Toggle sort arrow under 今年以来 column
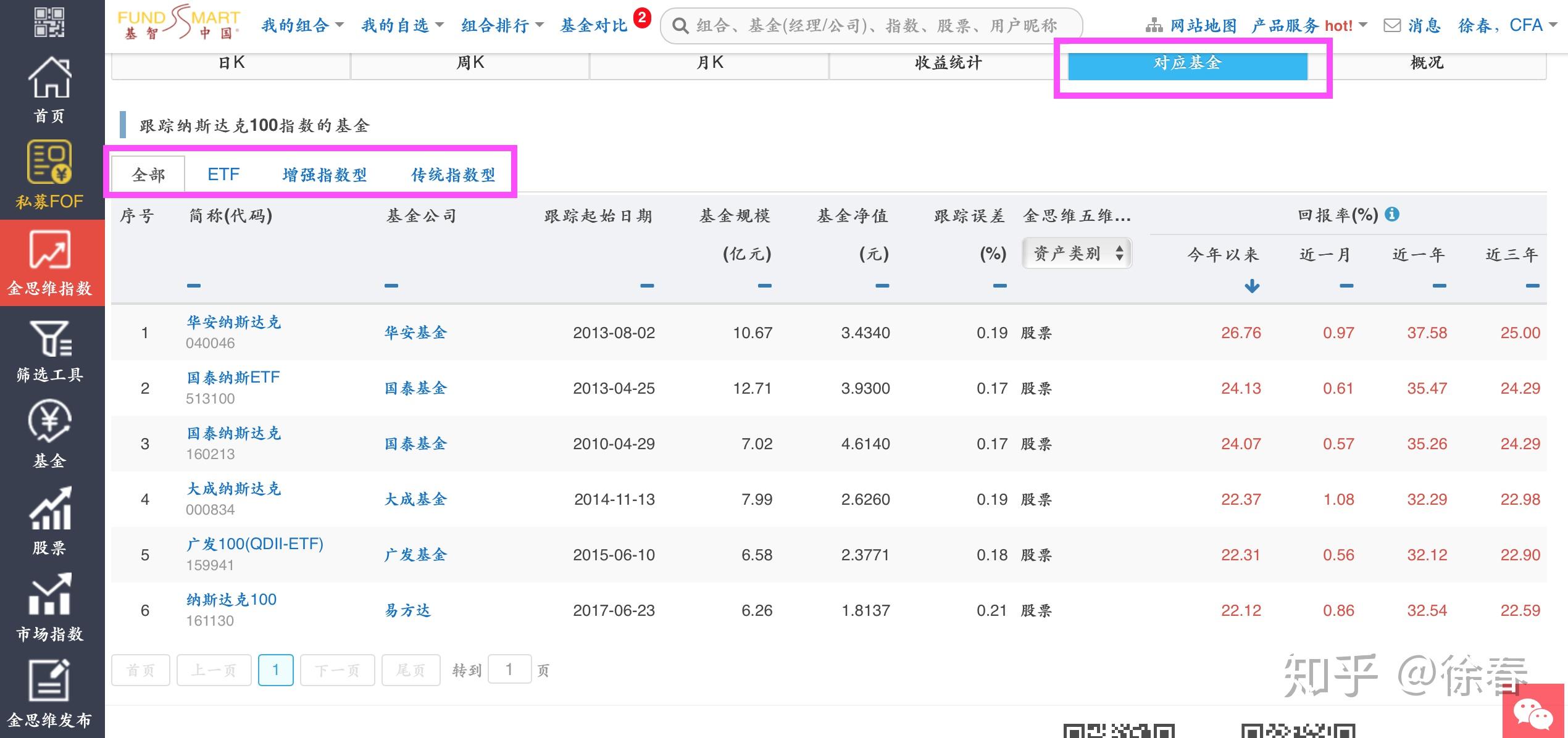1568x738 pixels. coord(1252,286)
